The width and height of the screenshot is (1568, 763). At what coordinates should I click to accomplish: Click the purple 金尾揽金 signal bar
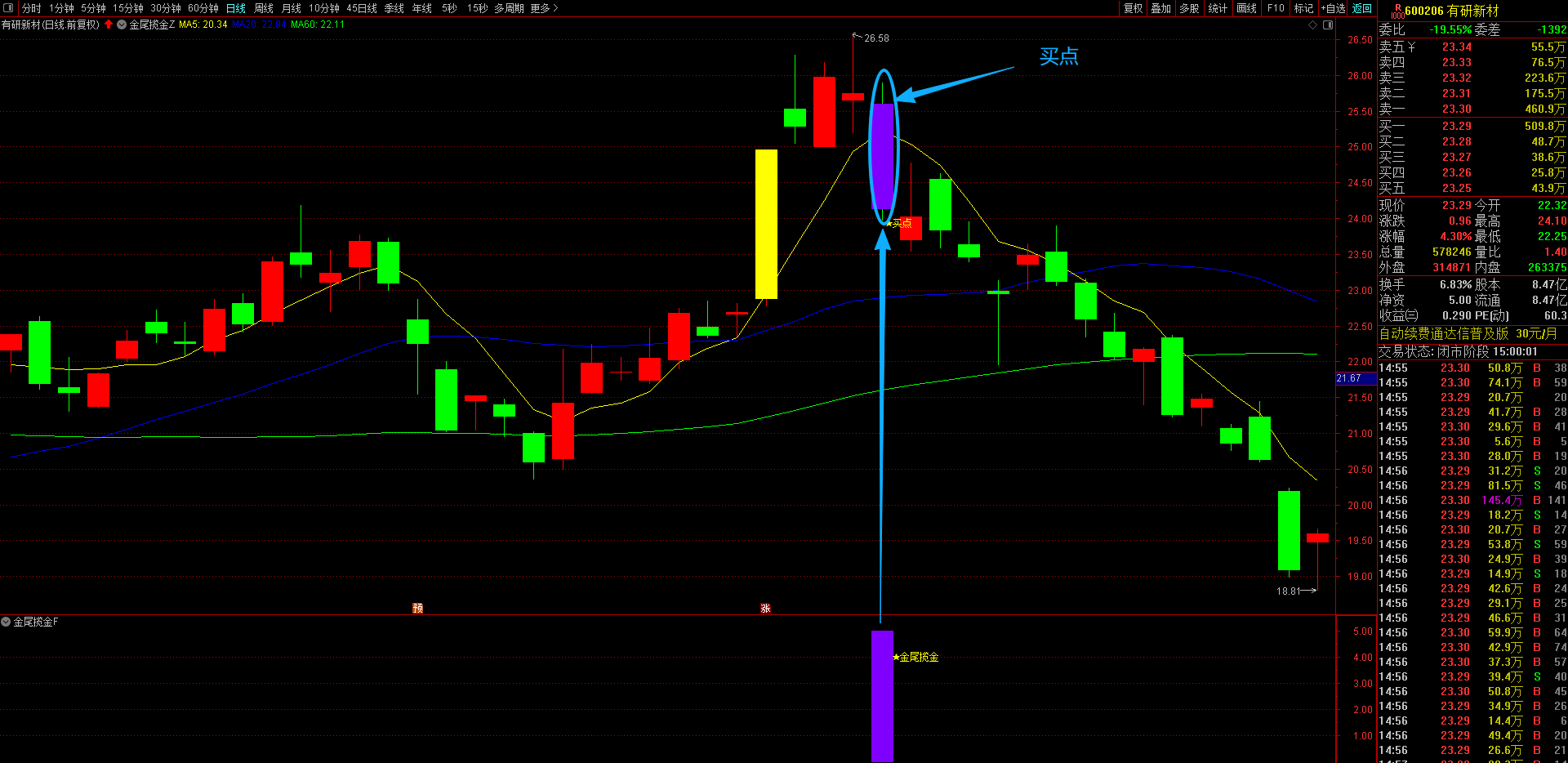point(882,696)
